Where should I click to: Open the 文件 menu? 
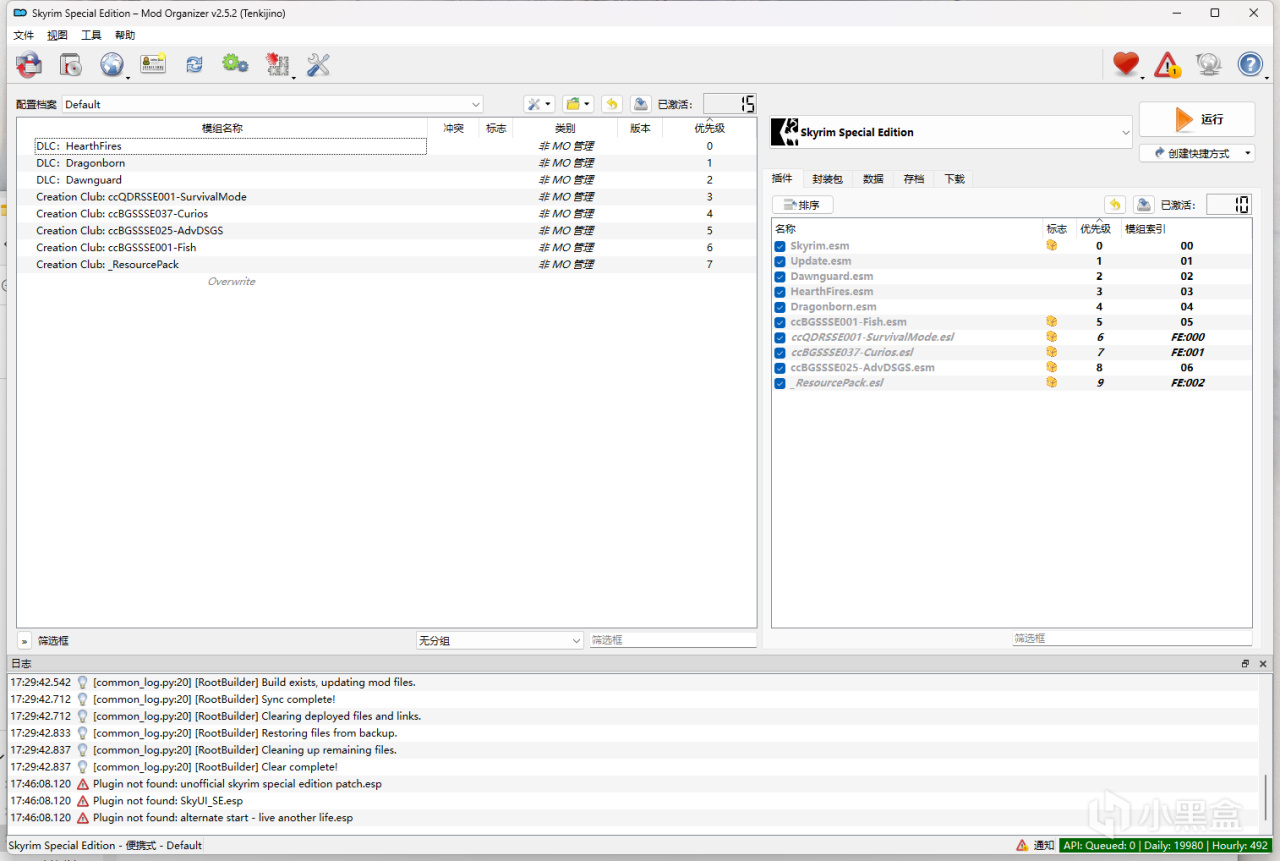coord(23,35)
